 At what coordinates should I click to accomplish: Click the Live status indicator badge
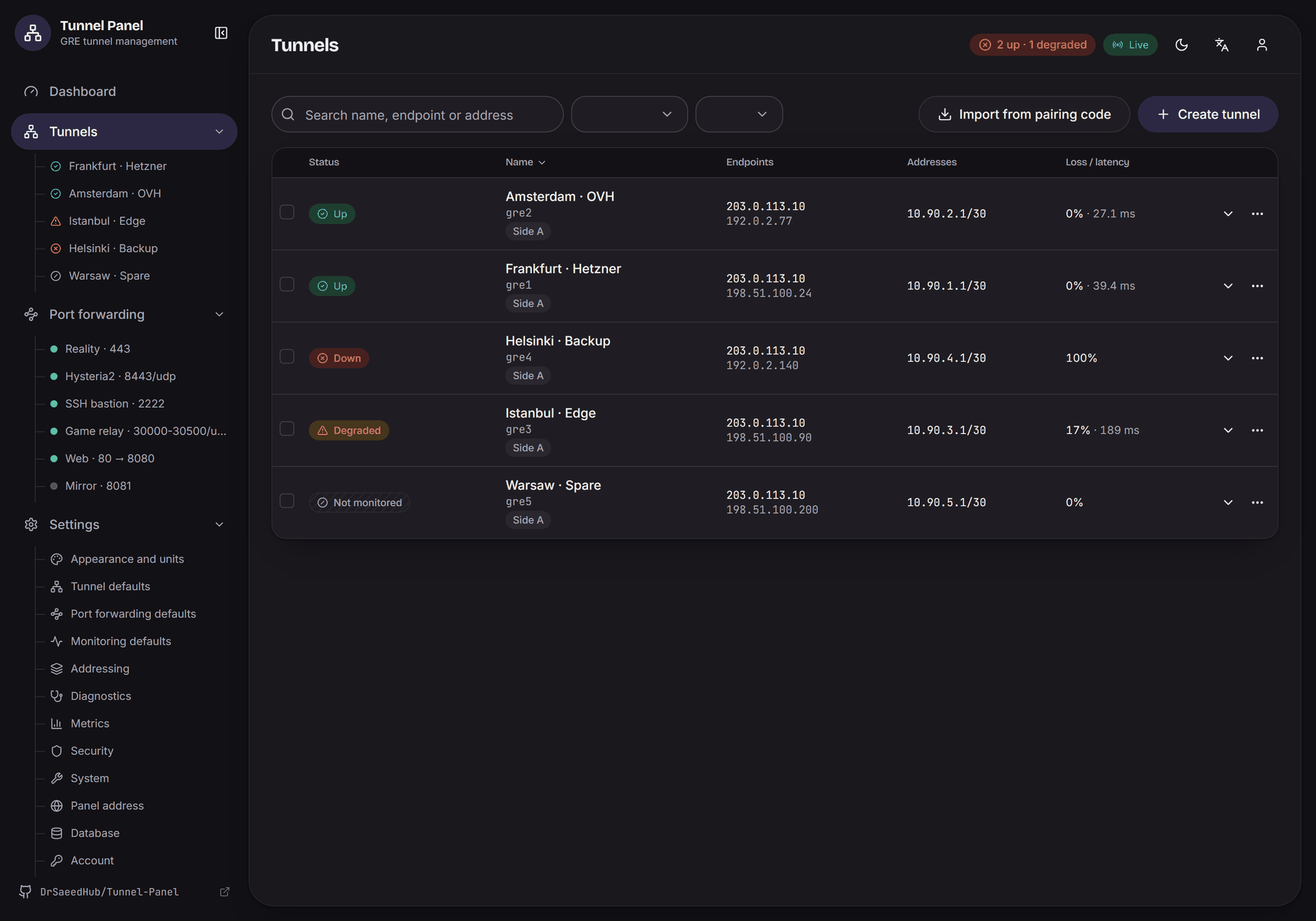(1130, 45)
